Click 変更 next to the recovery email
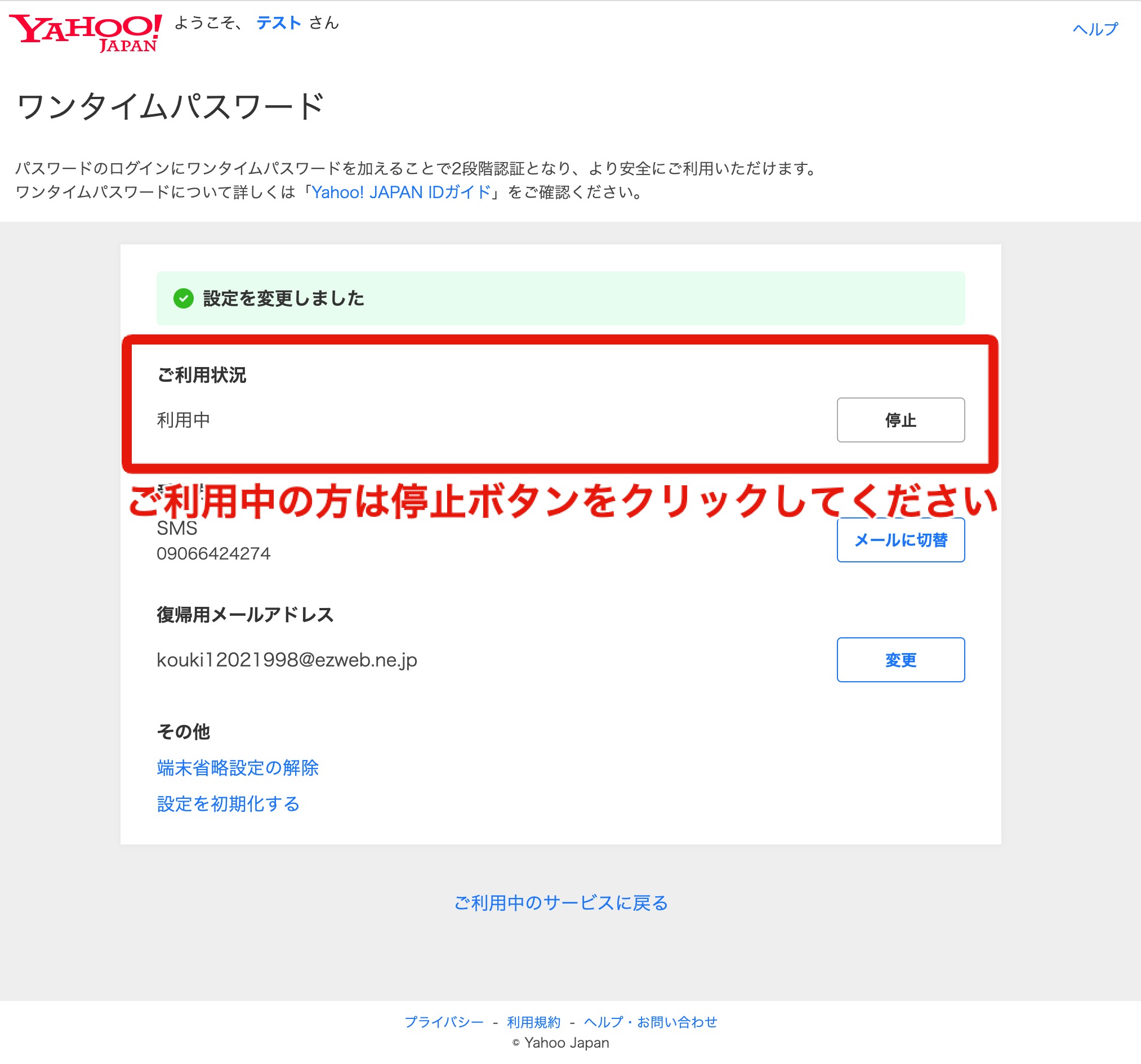The image size is (1141, 1064). [x=901, y=660]
